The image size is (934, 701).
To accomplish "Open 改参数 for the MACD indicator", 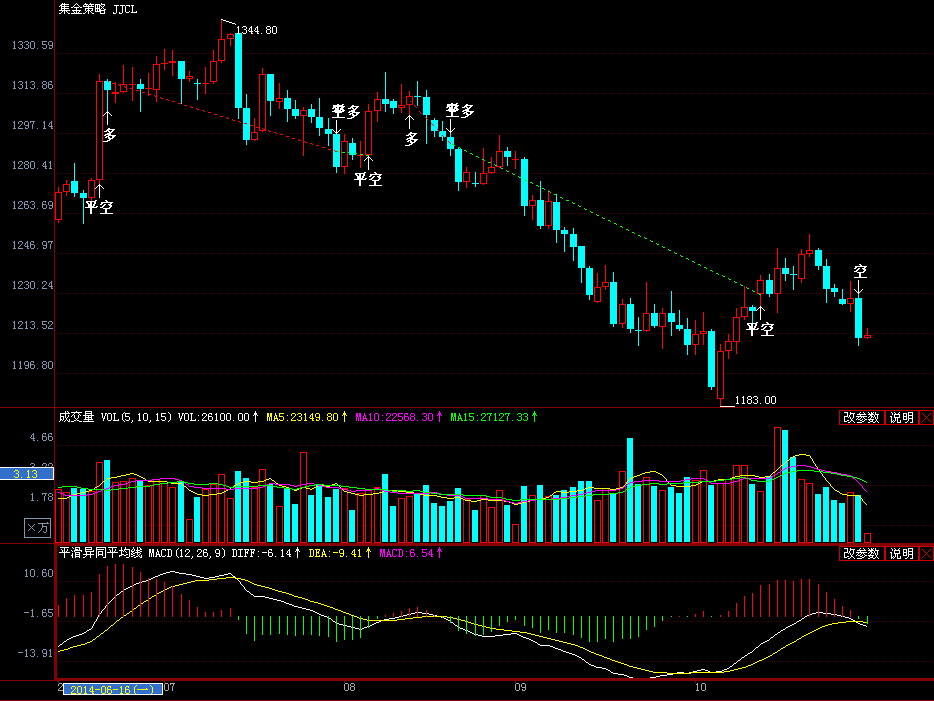I will (860, 553).
